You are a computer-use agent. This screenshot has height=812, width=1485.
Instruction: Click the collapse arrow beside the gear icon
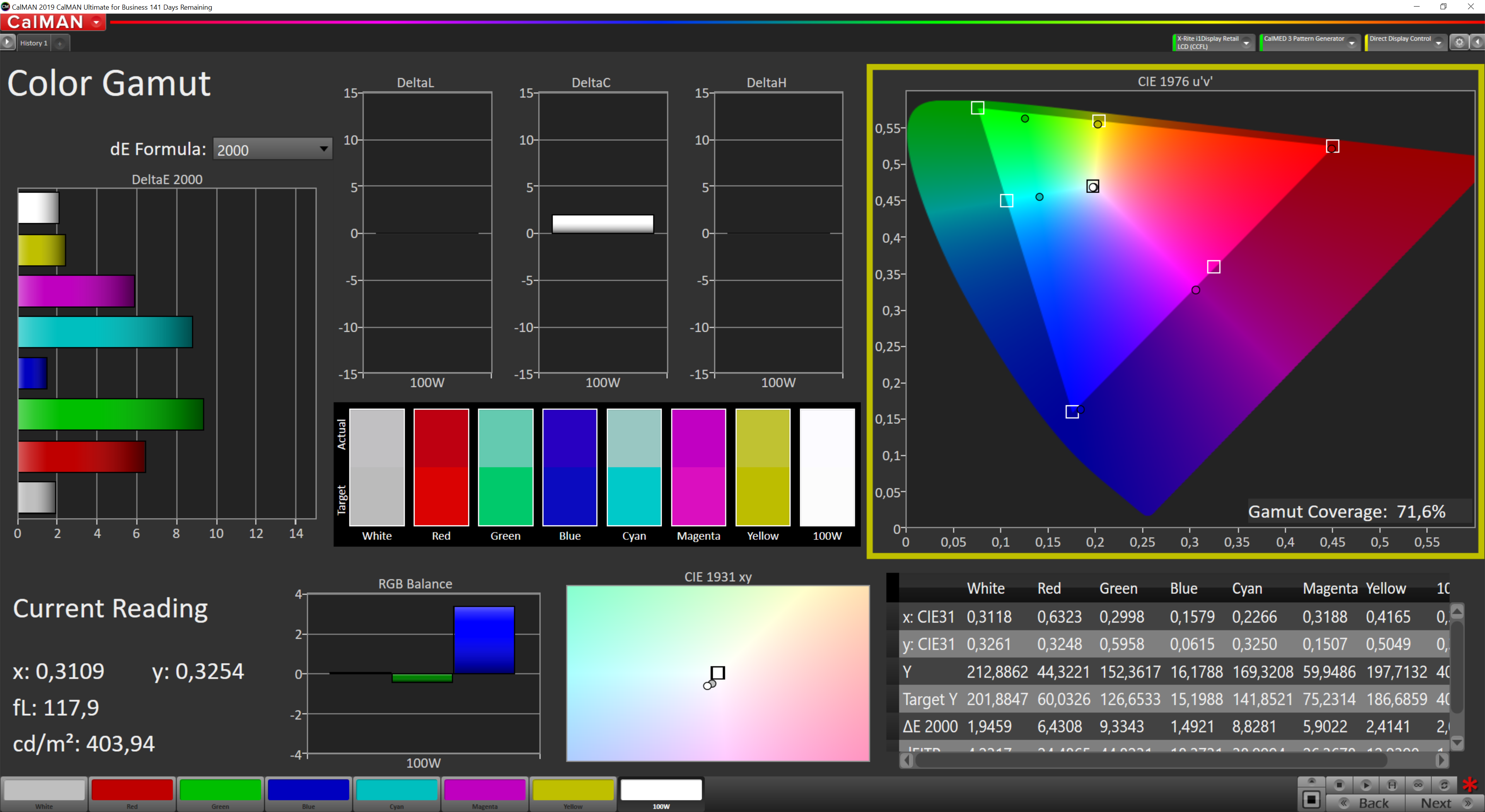click(x=1478, y=42)
